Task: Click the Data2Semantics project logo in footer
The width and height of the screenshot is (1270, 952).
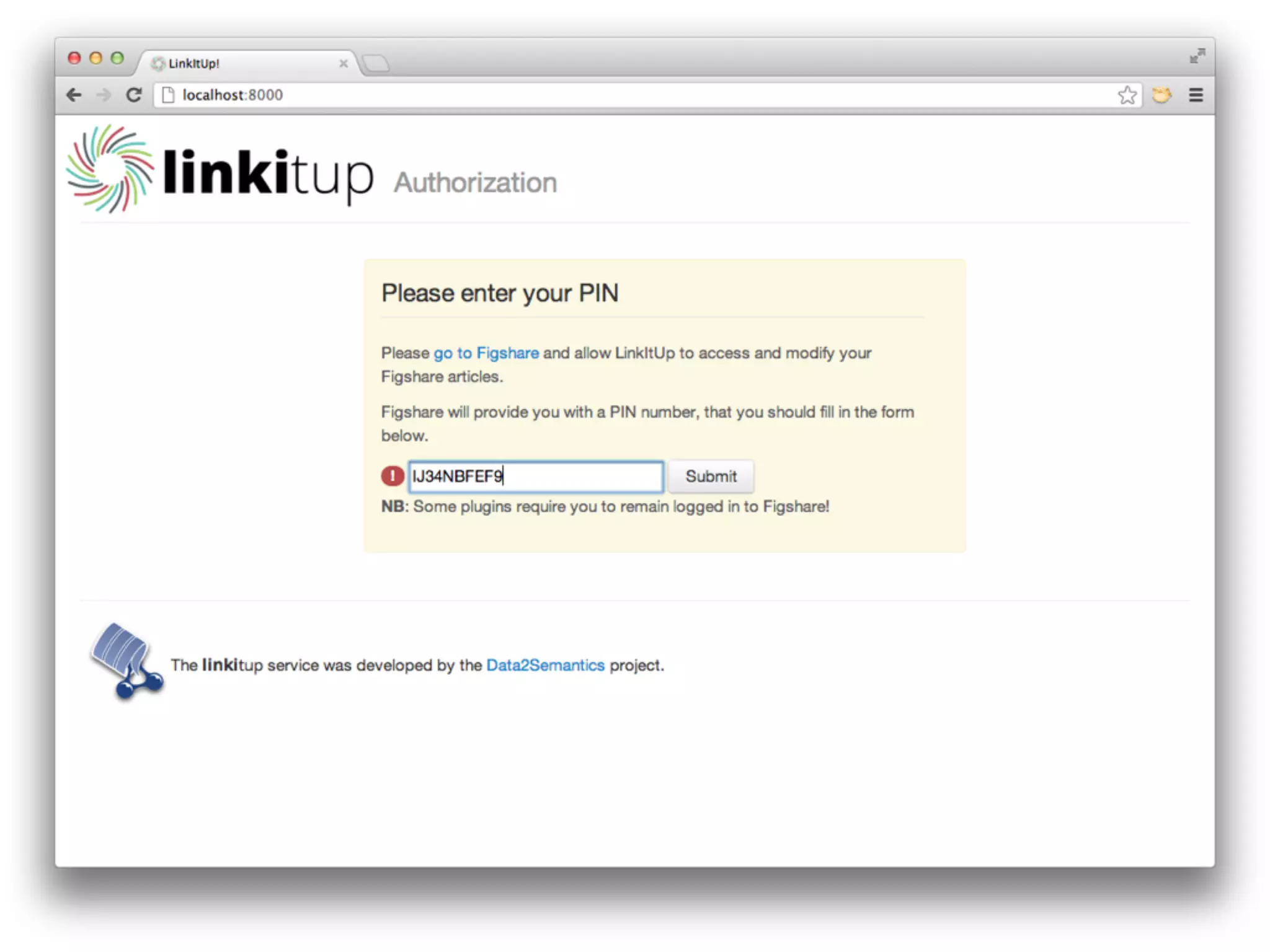Action: click(127, 661)
